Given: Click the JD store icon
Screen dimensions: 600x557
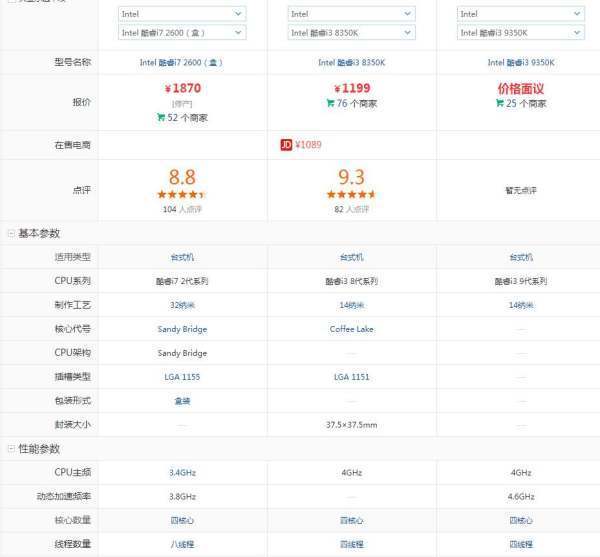Looking at the screenshot, I should point(286,145).
